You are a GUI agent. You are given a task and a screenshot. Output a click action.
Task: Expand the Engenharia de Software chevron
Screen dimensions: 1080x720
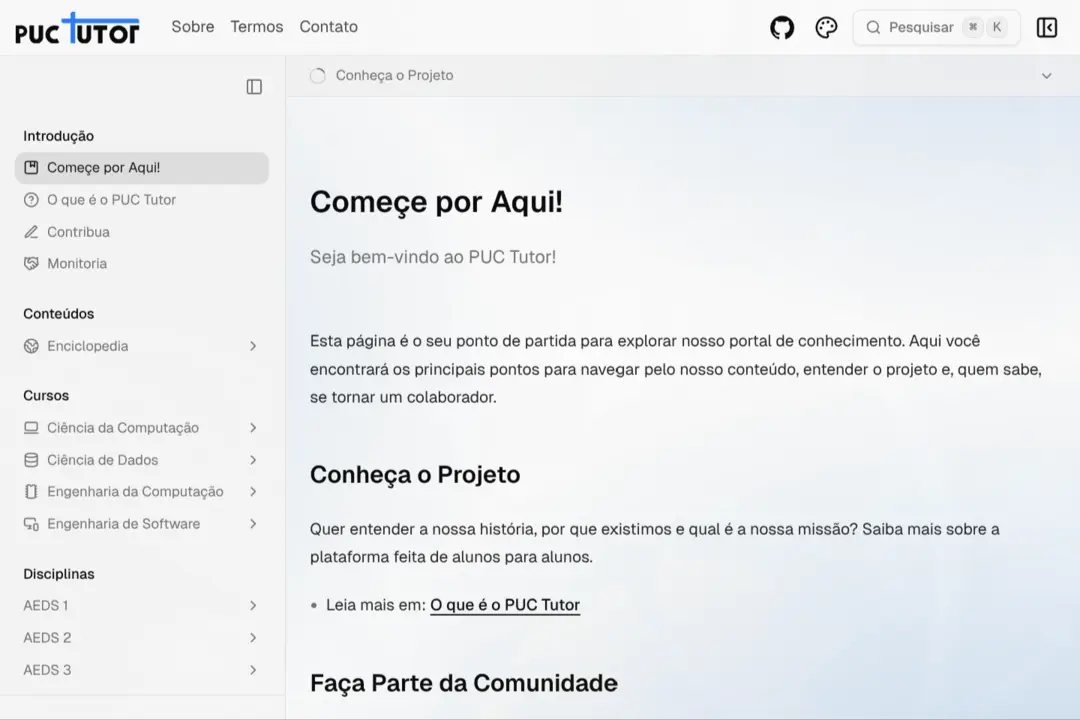click(253, 524)
